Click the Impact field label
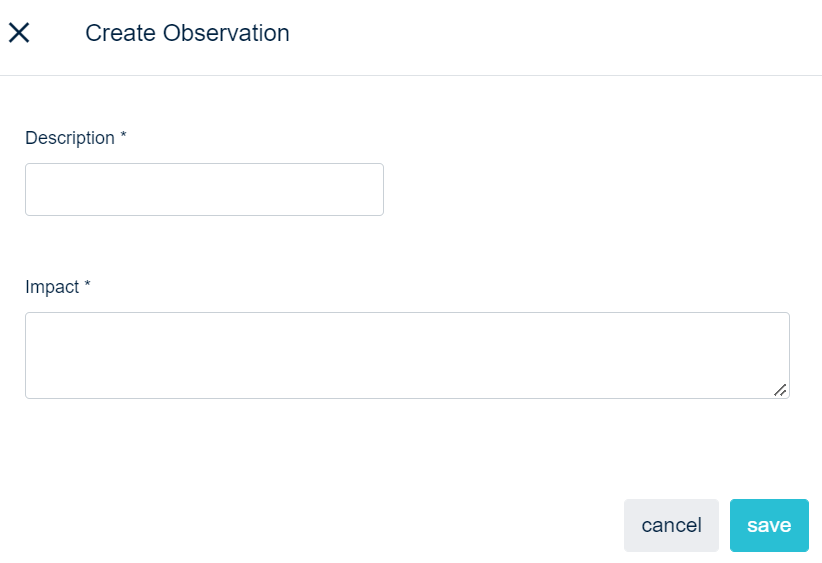This screenshot has width=822, height=563. pos(52,287)
